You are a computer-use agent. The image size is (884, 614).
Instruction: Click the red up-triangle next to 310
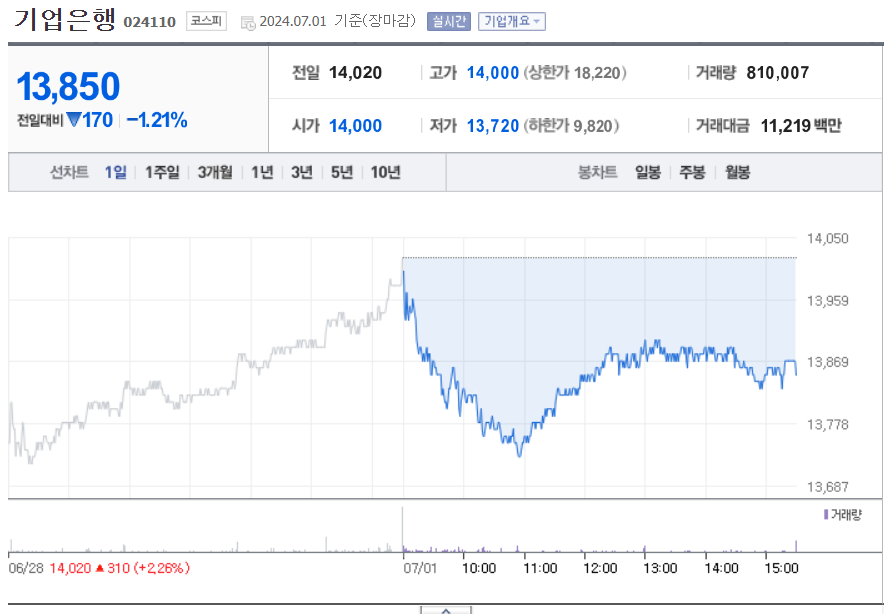tap(100, 568)
